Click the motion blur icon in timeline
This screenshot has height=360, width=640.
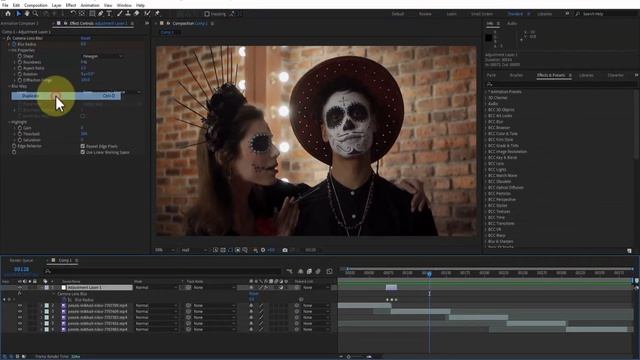[318, 271]
